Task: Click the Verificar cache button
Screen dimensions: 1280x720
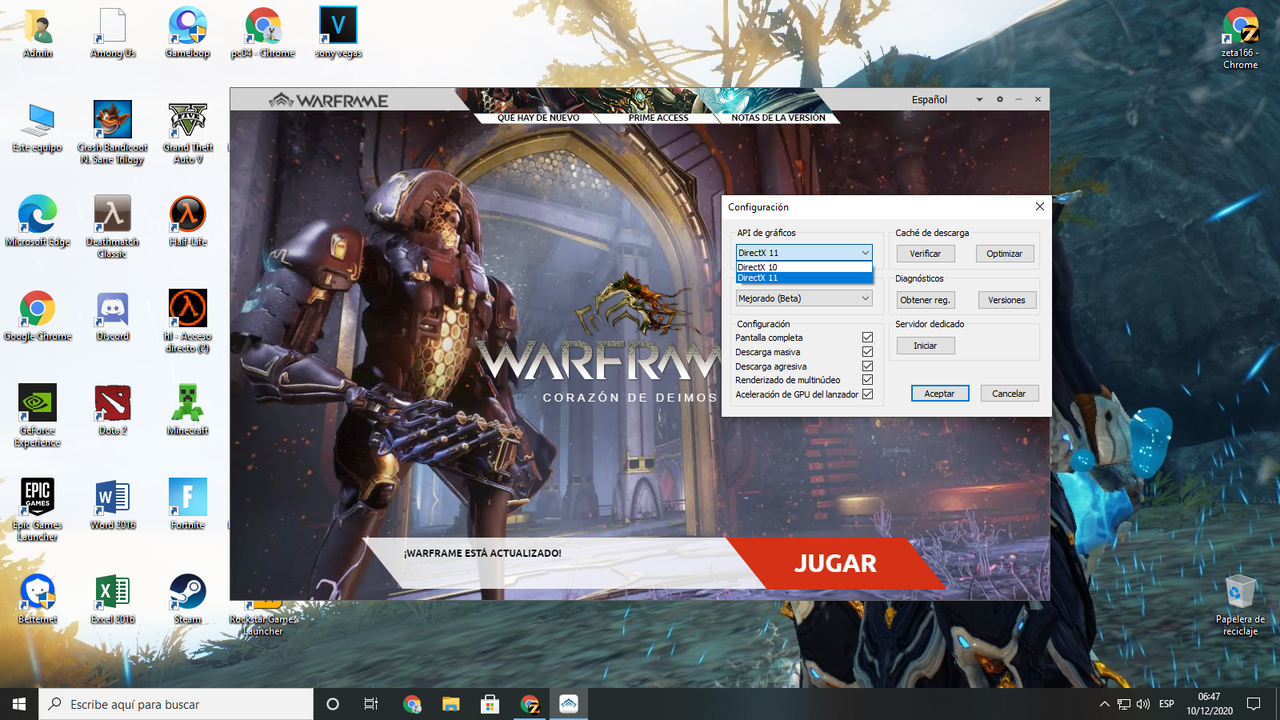Action: (925, 254)
